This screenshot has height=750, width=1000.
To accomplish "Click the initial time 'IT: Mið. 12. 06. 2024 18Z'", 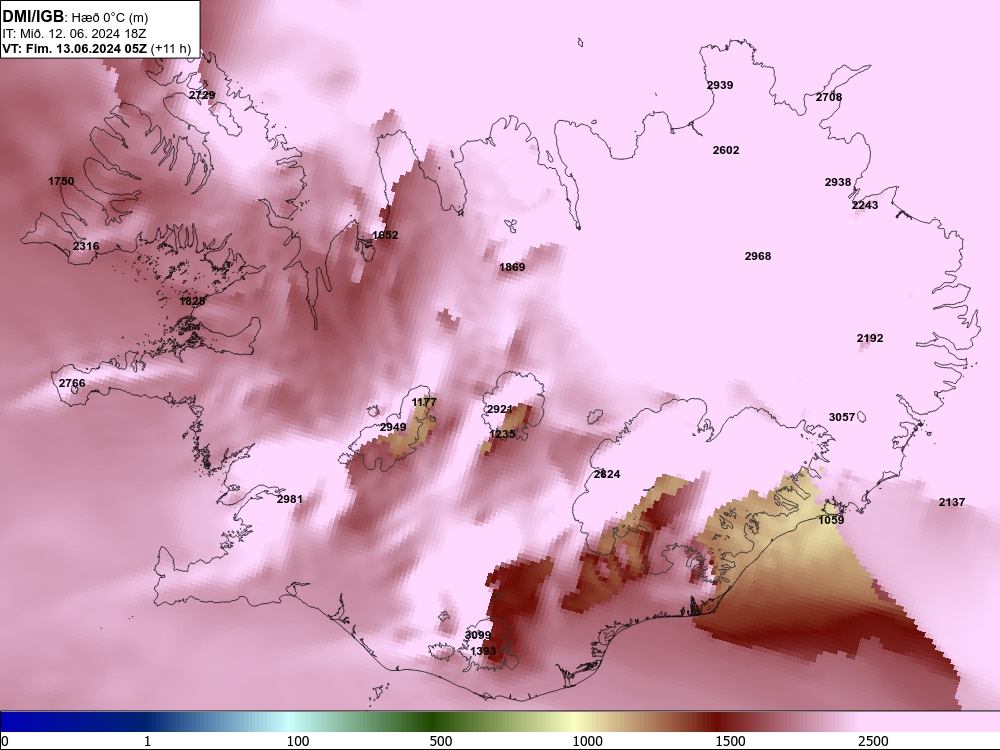I will (74, 34).
